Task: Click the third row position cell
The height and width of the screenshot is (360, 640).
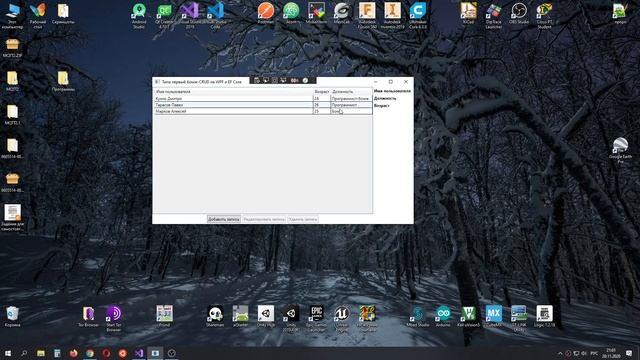Action: pyautogui.click(x=351, y=111)
